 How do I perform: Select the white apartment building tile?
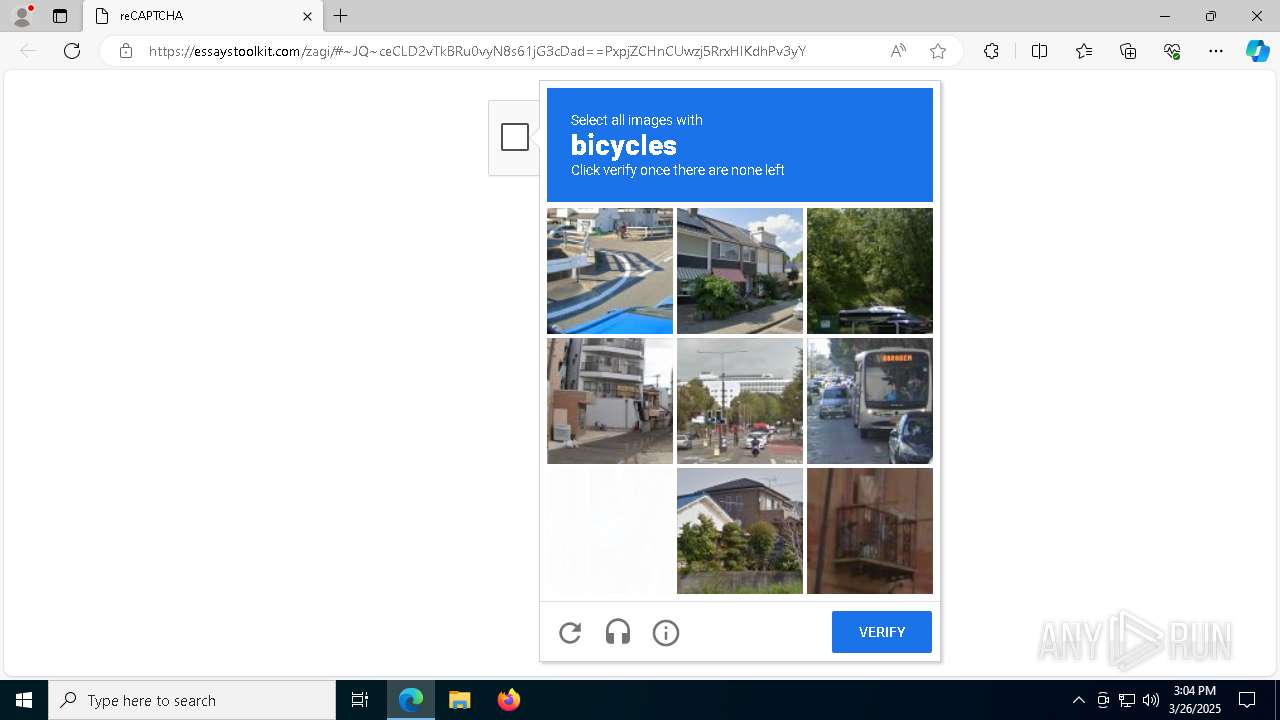(x=610, y=401)
